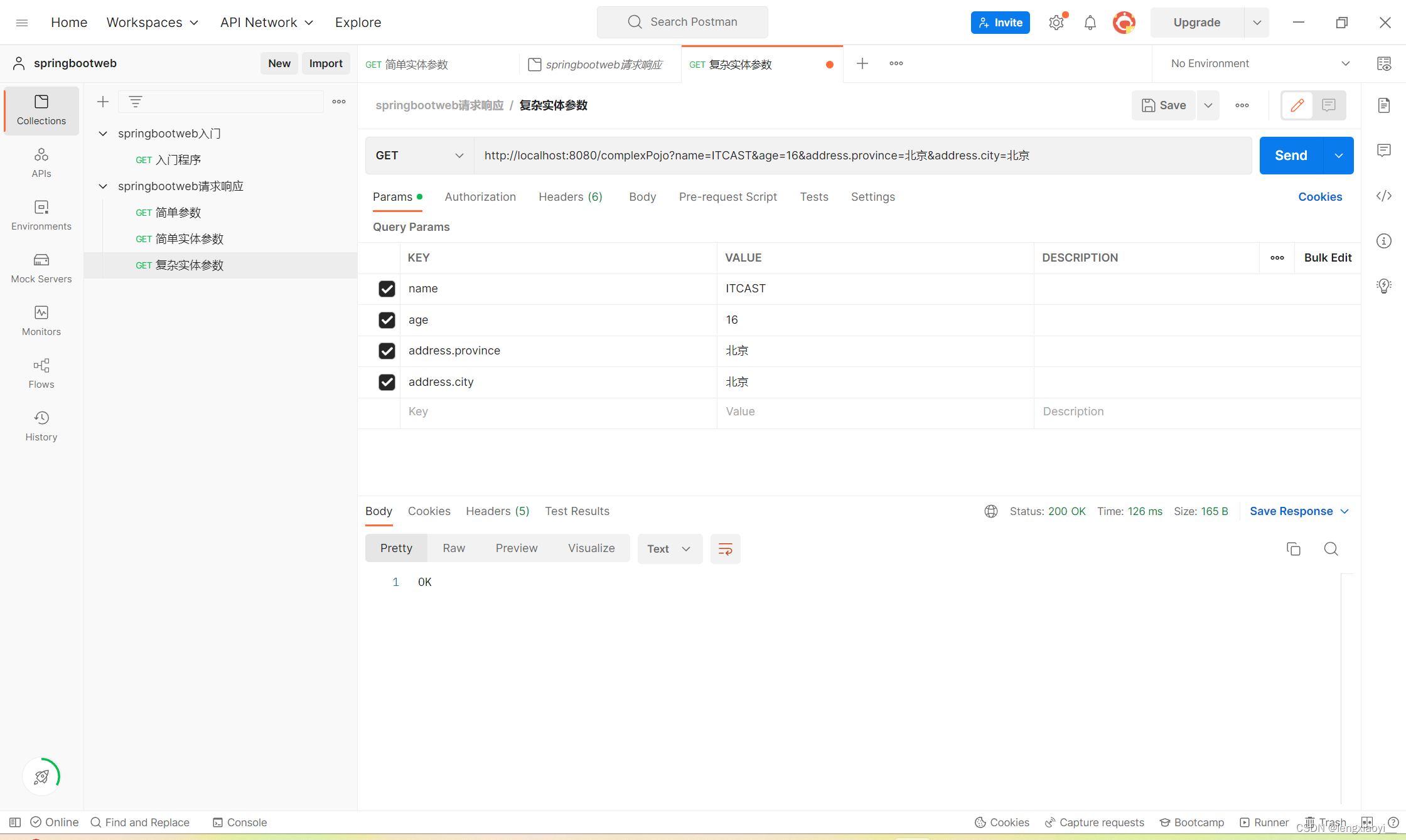1406x840 pixels.
Task: Open the Save options dropdown arrow
Action: (x=1208, y=105)
